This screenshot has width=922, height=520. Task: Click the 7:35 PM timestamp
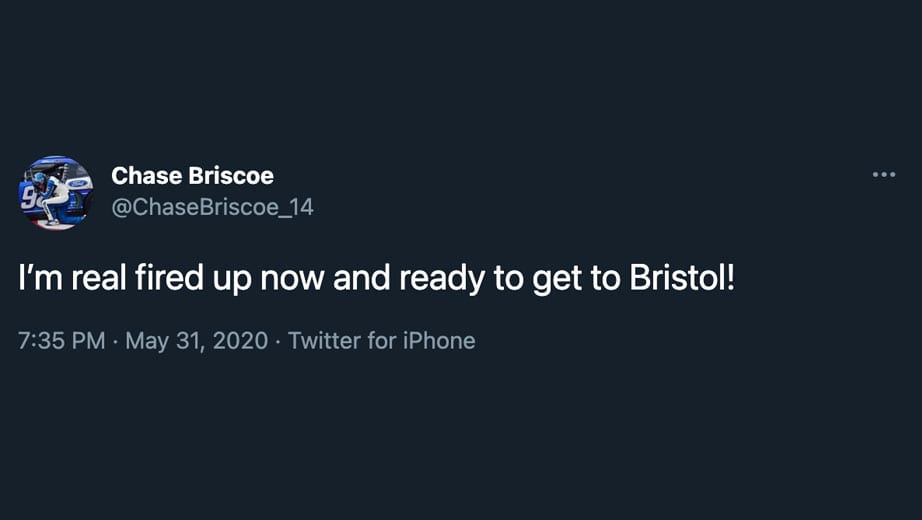61,341
